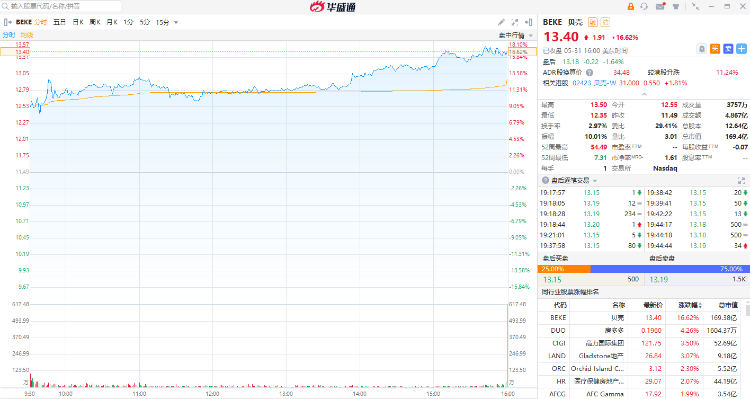Open the dropdown arrow after 15分
This screenshot has width=750, height=399.
coord(176,22)
